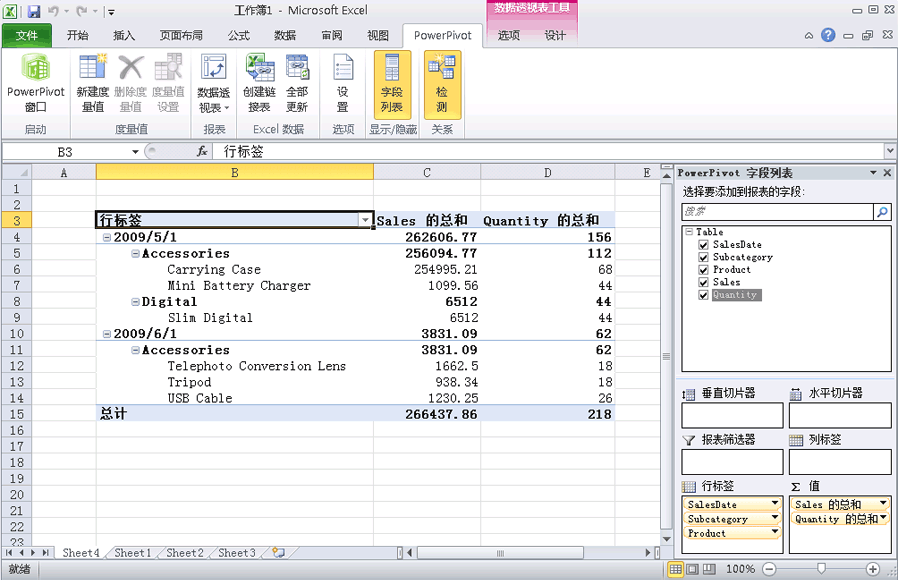Click 创建链接表 to create a linked table
This screenshot has height=580, width=898.
[x=260, y=85]
